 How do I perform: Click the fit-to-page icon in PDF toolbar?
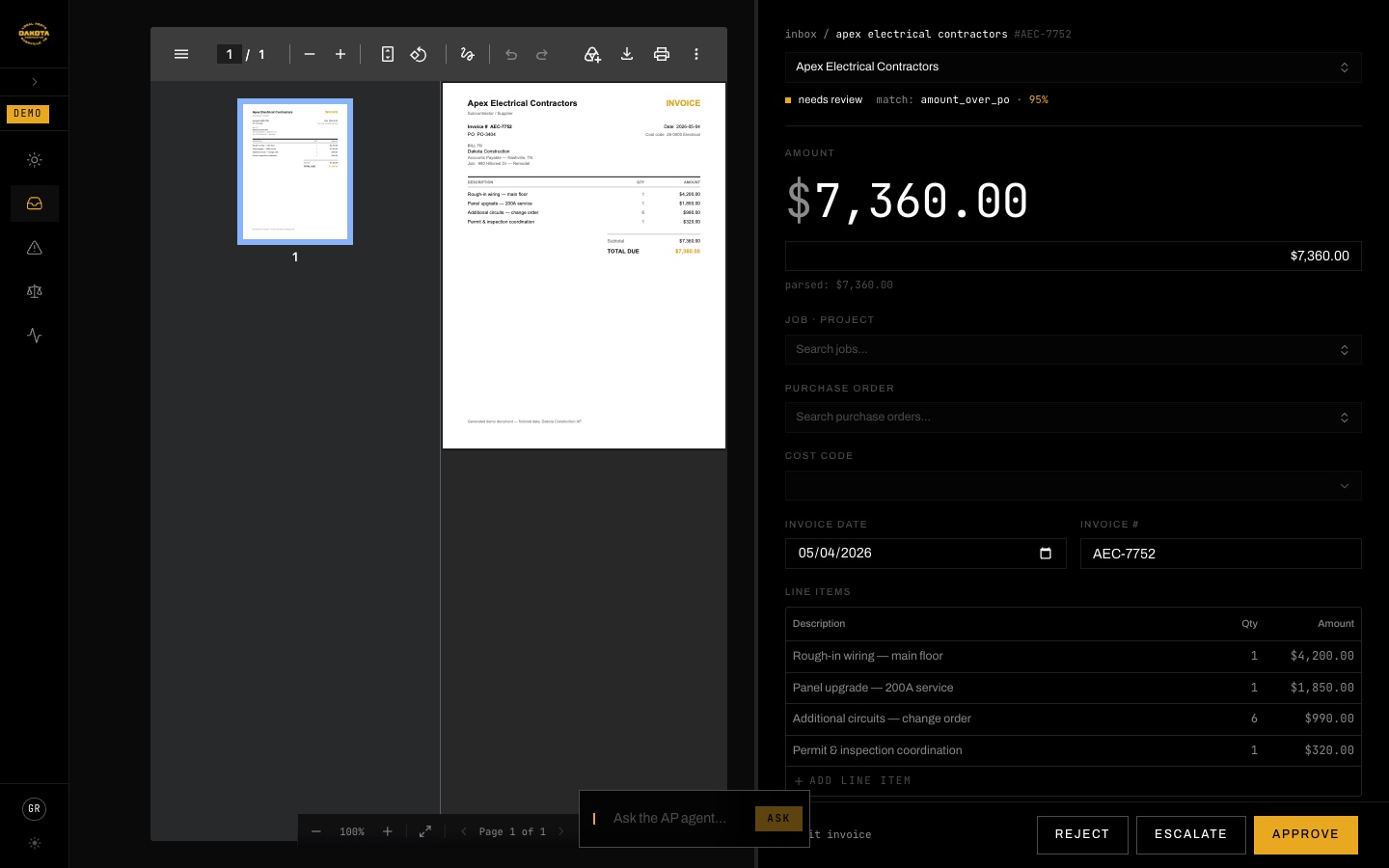coord(388,54)
